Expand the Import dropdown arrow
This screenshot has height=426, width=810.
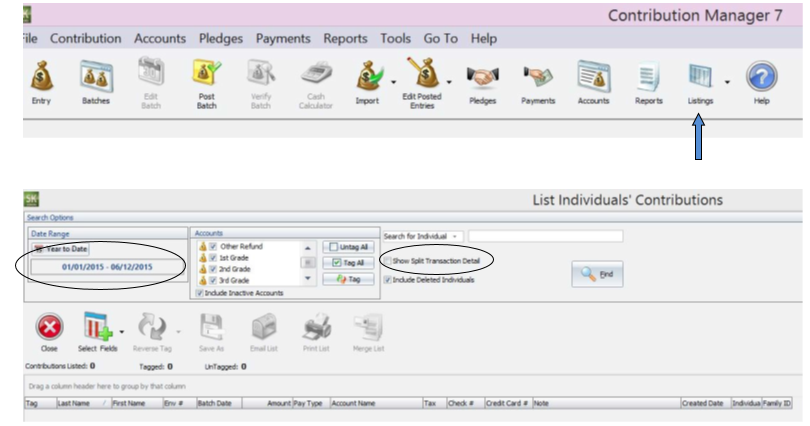(394, 82)
